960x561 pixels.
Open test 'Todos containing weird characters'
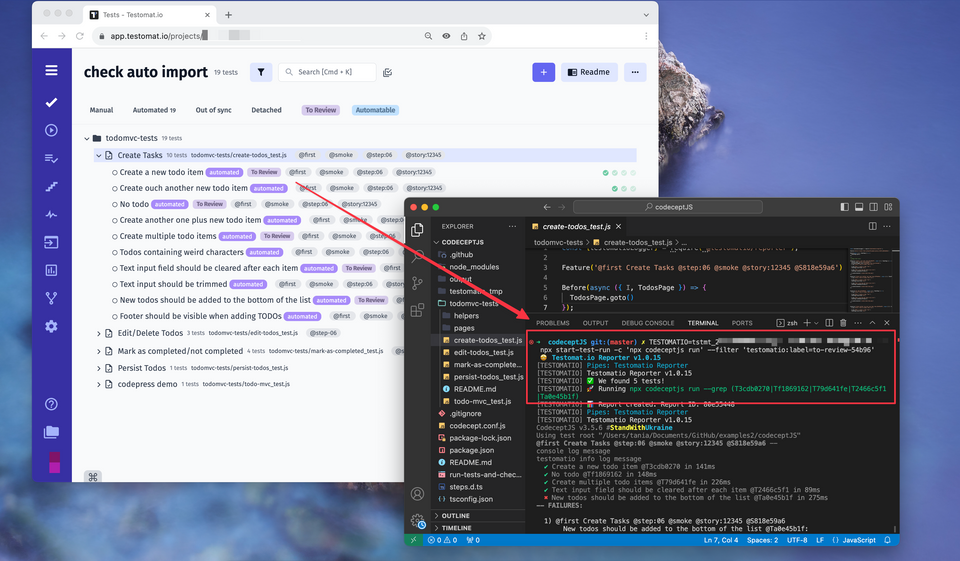(x=181, y=252)
